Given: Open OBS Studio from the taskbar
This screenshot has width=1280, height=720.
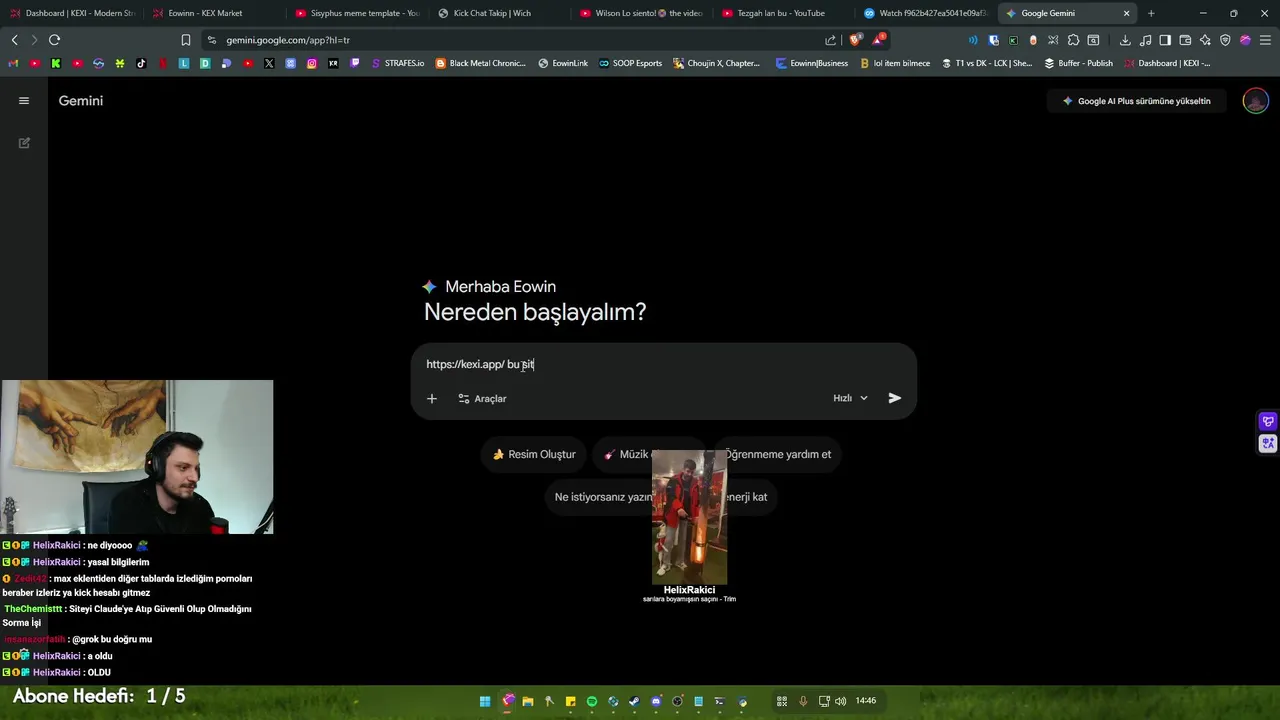Looking at the screenshot, I should (677, 701).
